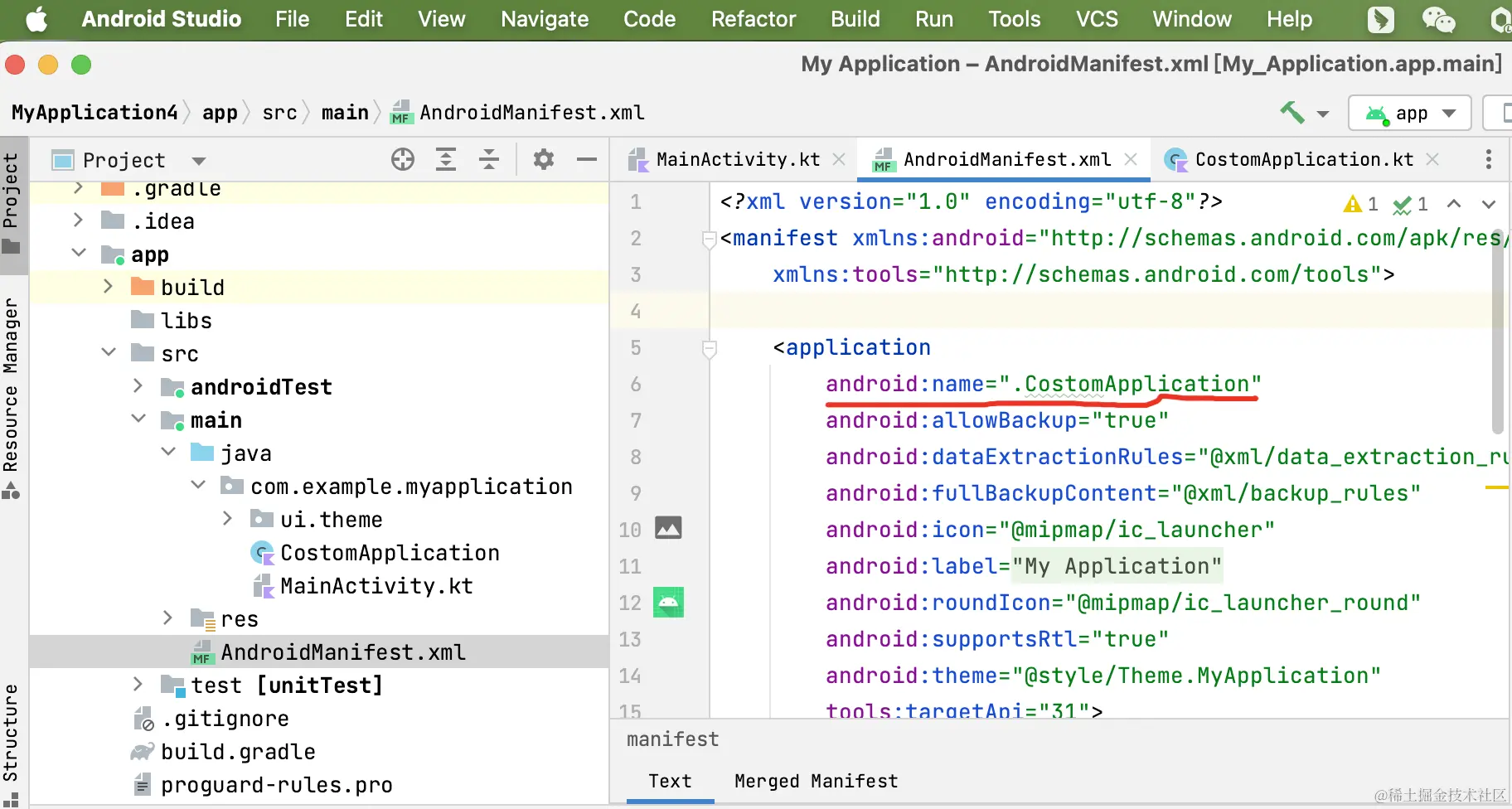1512x809 pixels.
Task: Open the editor tabs three-dot menu
Action: click(1489, 159)
